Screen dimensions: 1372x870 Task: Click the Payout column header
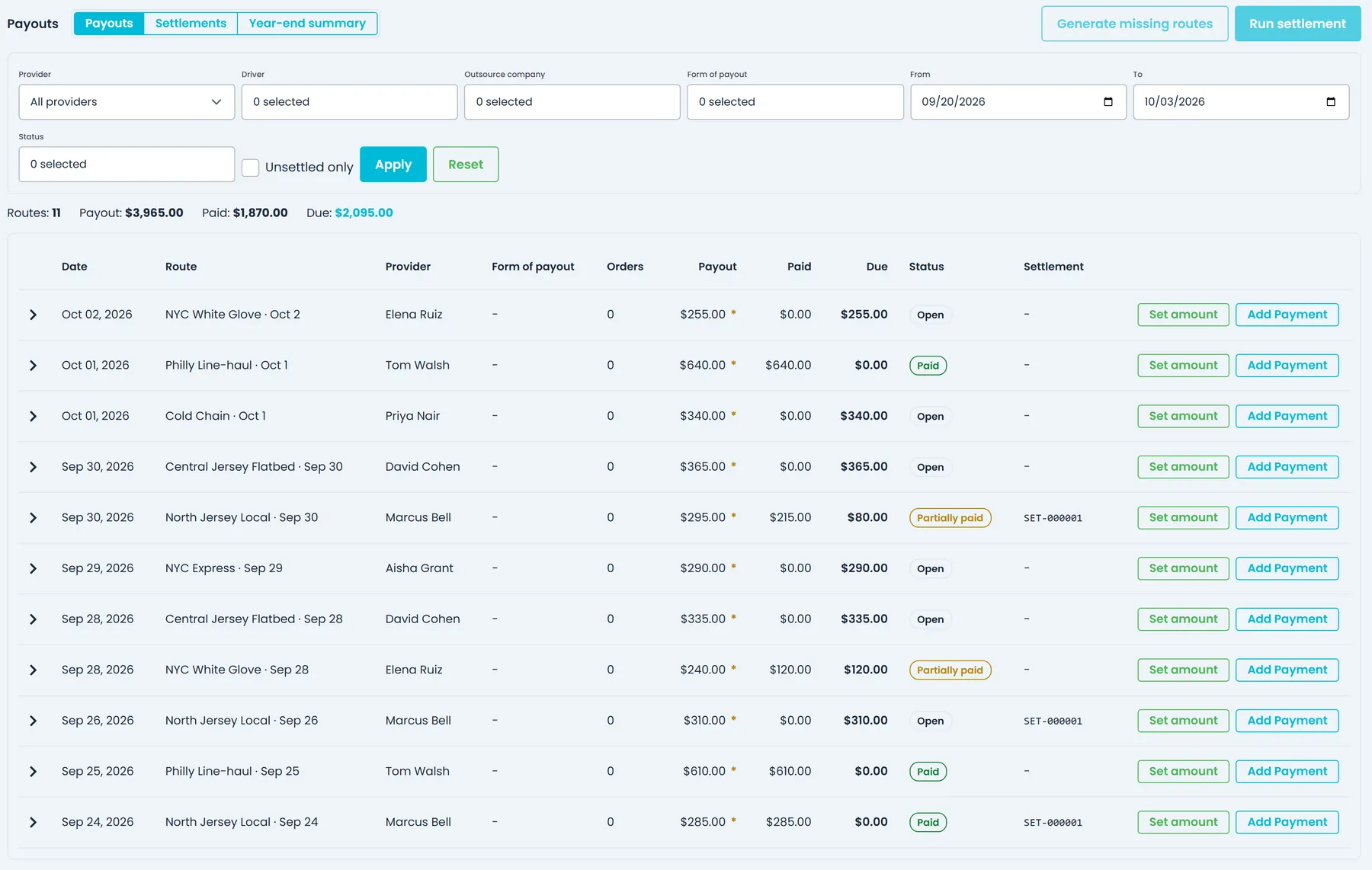coord(717,267)
